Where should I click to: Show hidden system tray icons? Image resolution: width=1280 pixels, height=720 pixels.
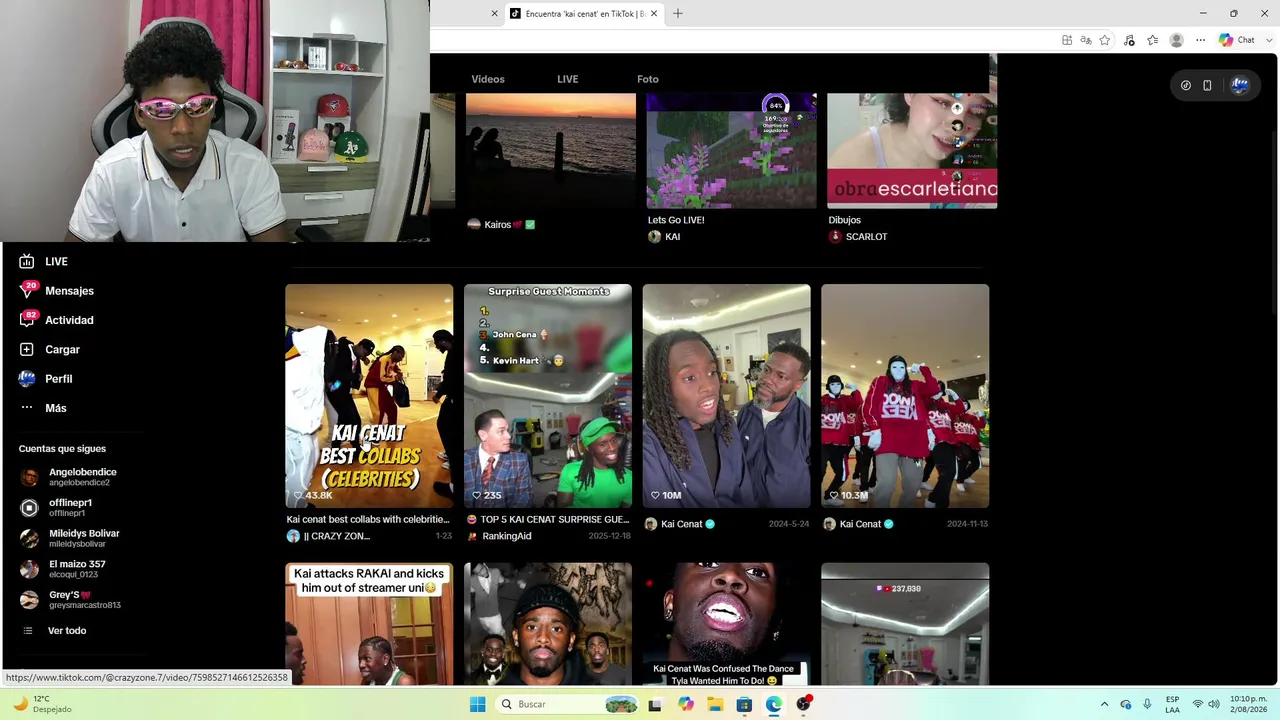pos(1104,704)
